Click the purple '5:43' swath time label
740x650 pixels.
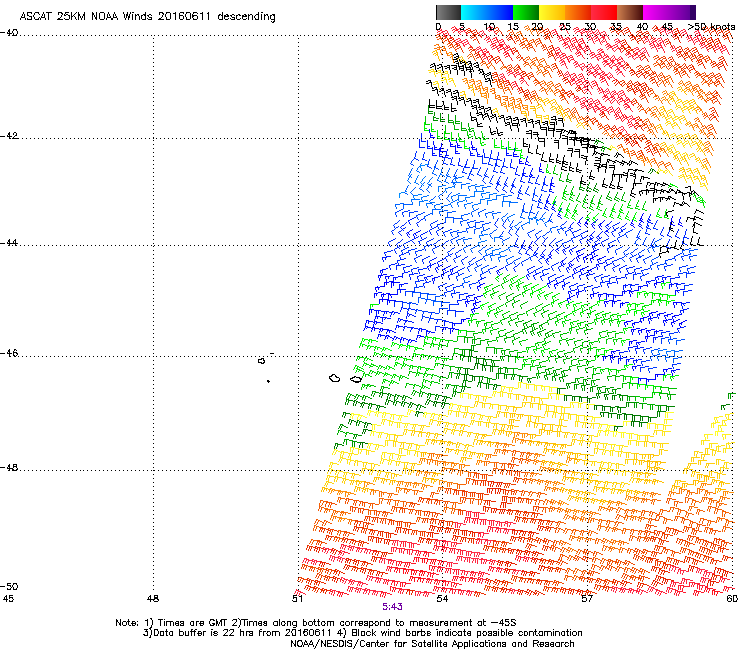pyautogui.click(x=392, y=607)
